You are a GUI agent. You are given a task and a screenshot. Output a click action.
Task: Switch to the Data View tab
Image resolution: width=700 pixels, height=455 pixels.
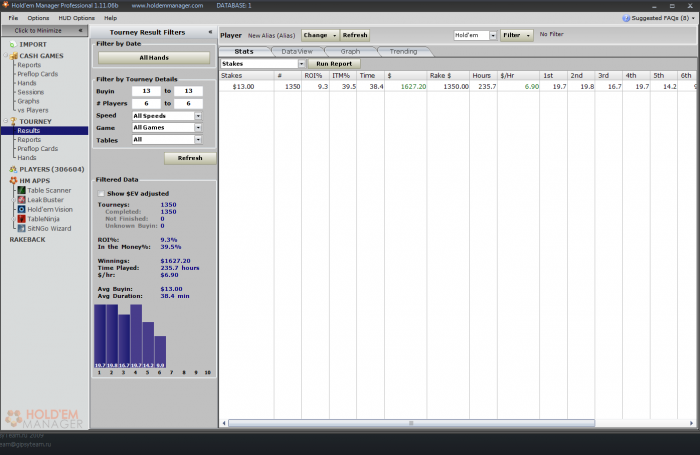[297, 52]
